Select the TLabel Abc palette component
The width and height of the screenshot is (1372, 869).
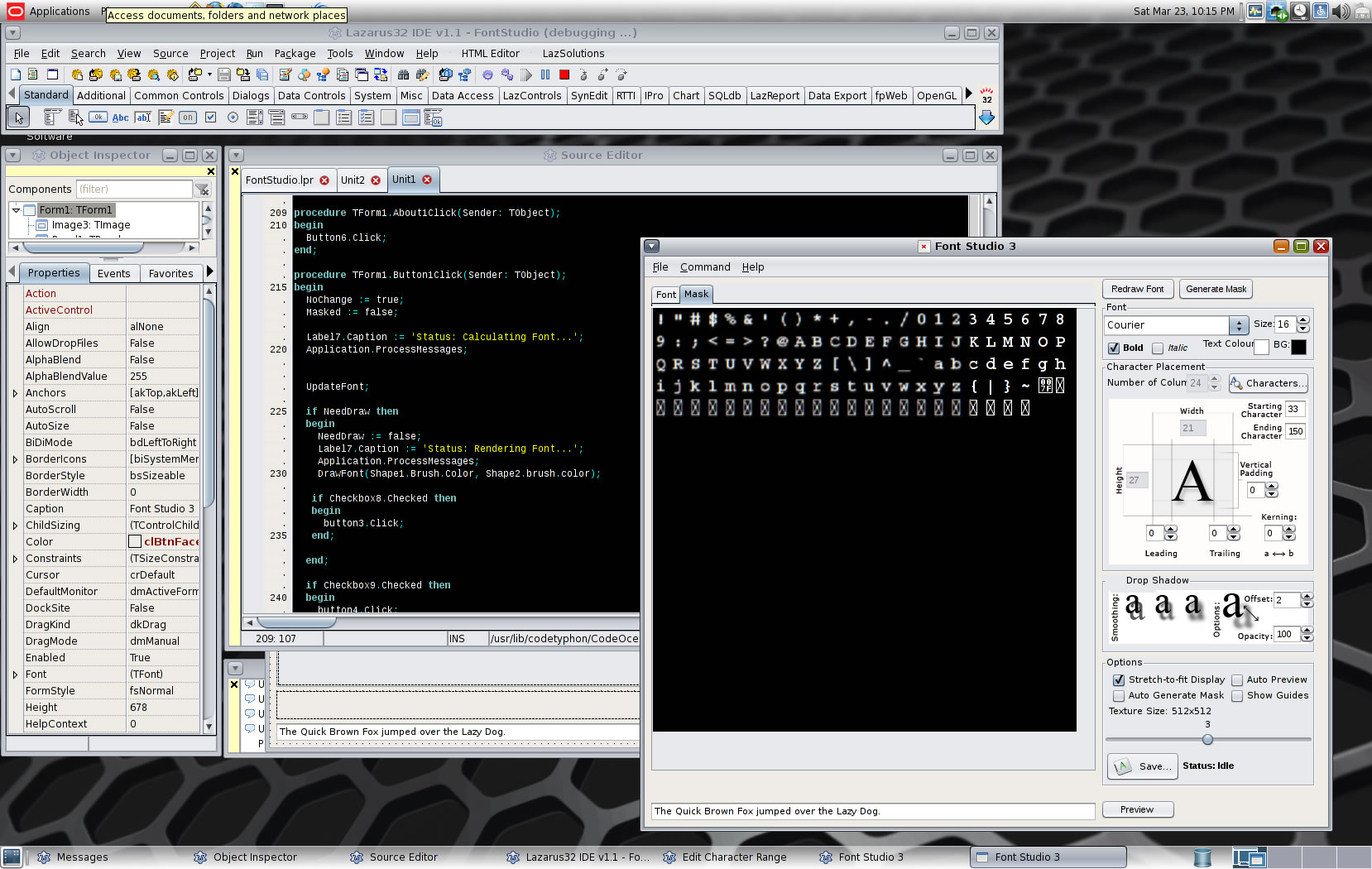click(121, 118)
